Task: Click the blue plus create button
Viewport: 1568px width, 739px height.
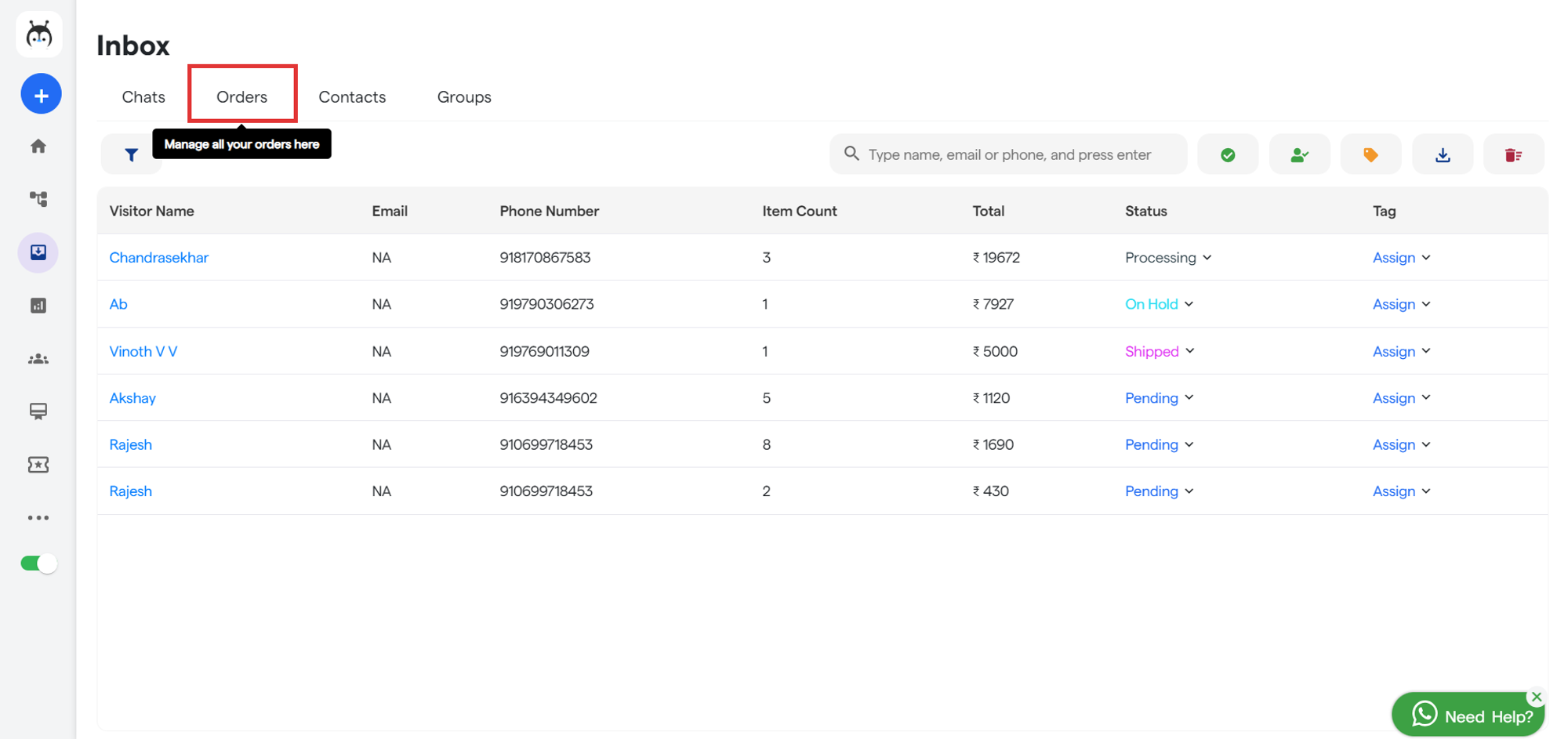Action: (x=41, y=95)
